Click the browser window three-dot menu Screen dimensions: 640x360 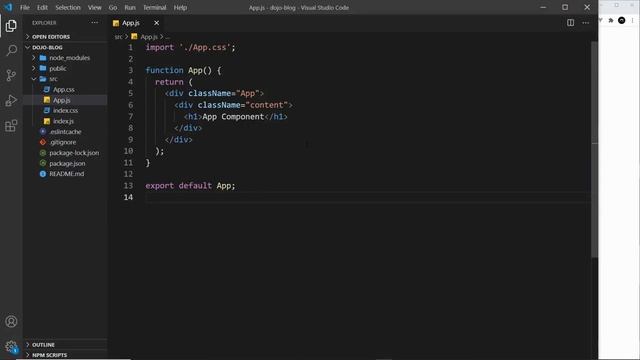click(x=633, y=20)
